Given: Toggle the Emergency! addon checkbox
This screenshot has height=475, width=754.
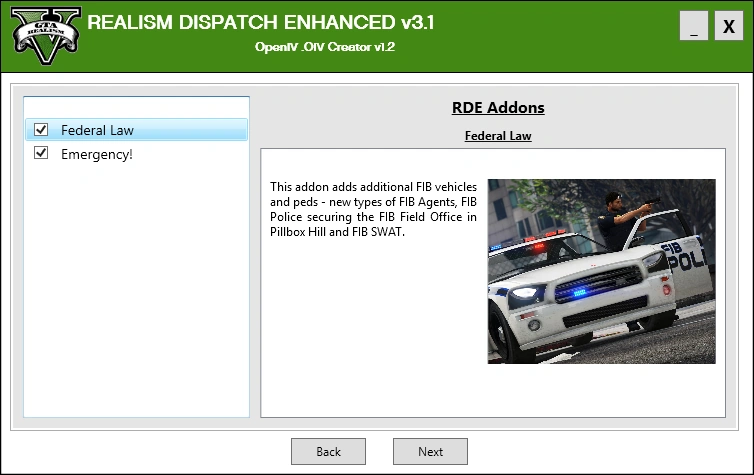Looking at the screenshot, I should tap(41, 153).
